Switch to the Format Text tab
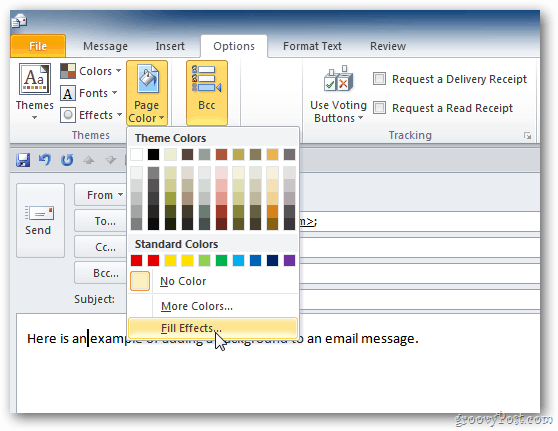The height and width of the screenshot is (431, 558). pyautogui.click(x=312, y=46)
